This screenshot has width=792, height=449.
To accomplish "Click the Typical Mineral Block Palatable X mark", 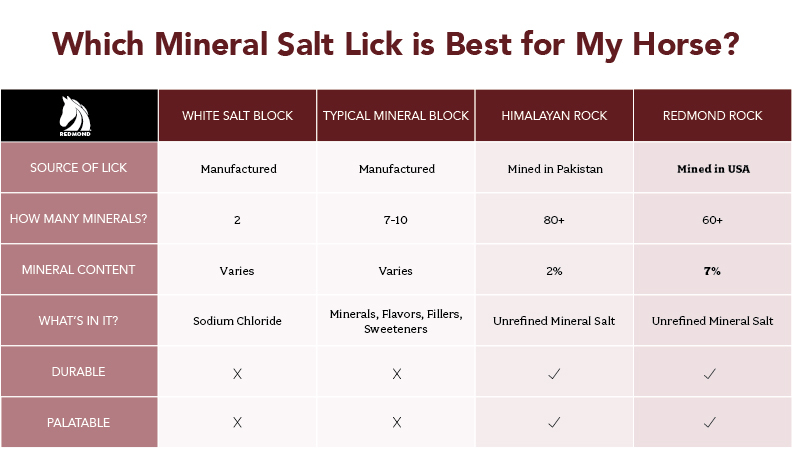I will pyautogui.click(x=396, y=422).
